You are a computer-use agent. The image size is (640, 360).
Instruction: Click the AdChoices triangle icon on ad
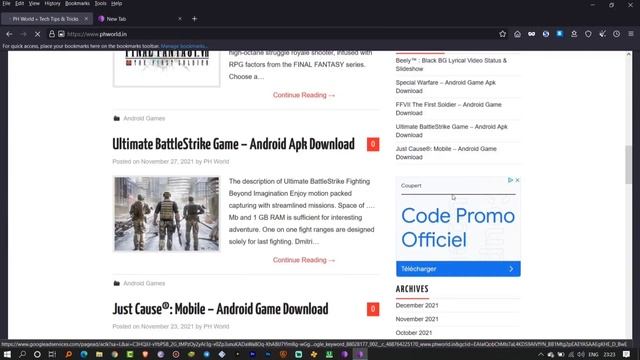tap(510, 180)
